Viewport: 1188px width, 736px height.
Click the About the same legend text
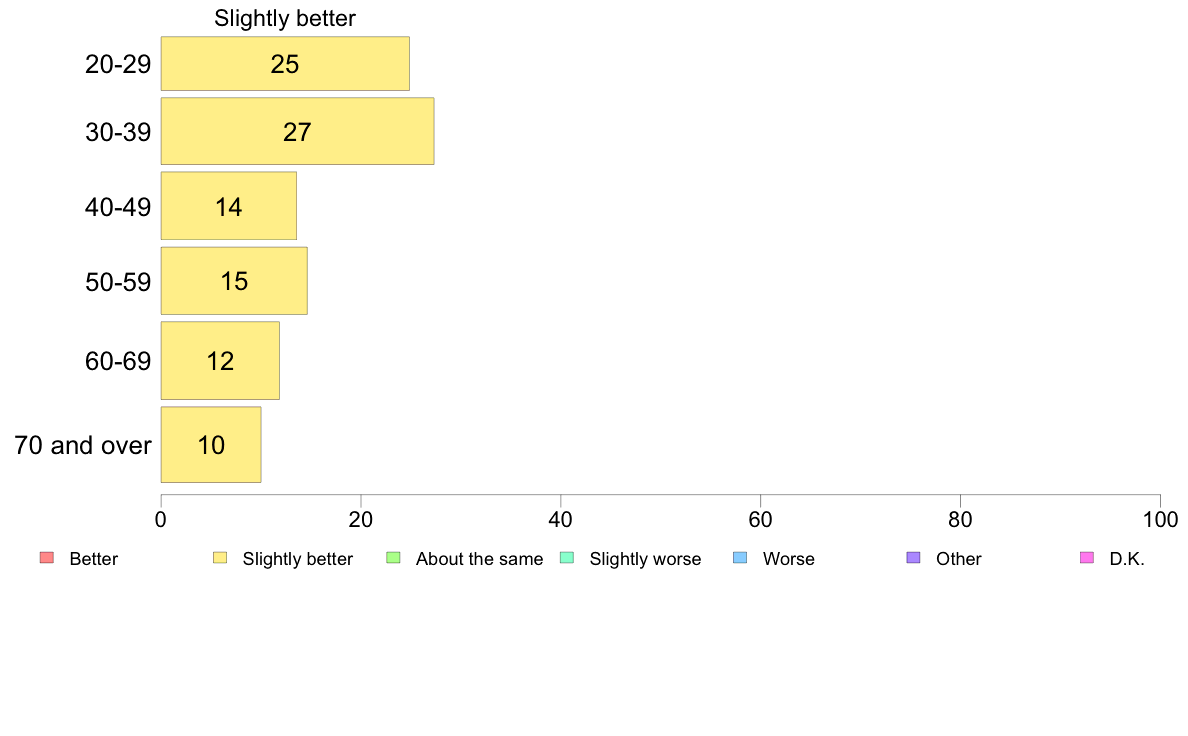(480, 559)
